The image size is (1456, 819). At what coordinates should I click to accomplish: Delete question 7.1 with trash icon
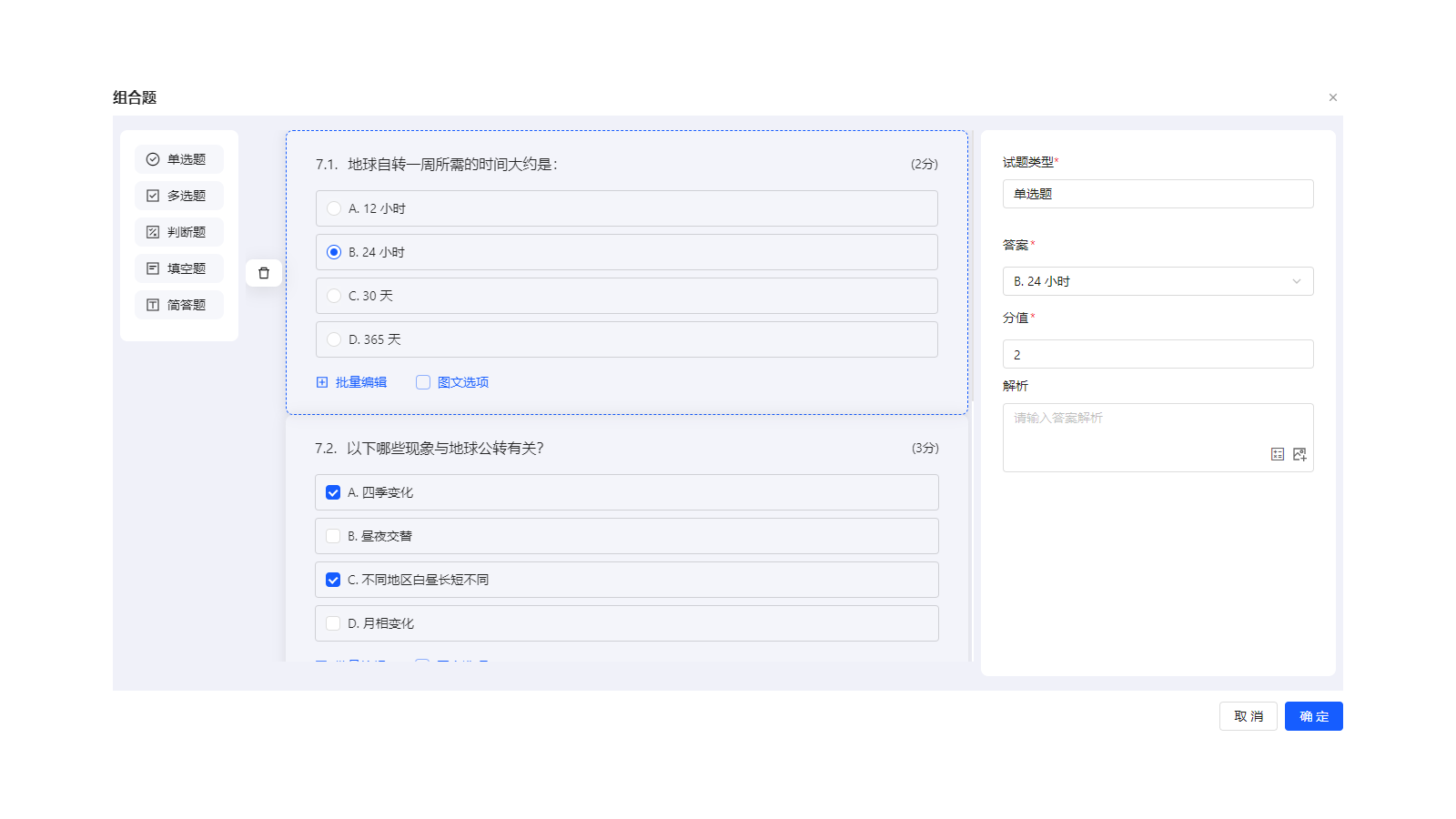(x=263, y=272)
